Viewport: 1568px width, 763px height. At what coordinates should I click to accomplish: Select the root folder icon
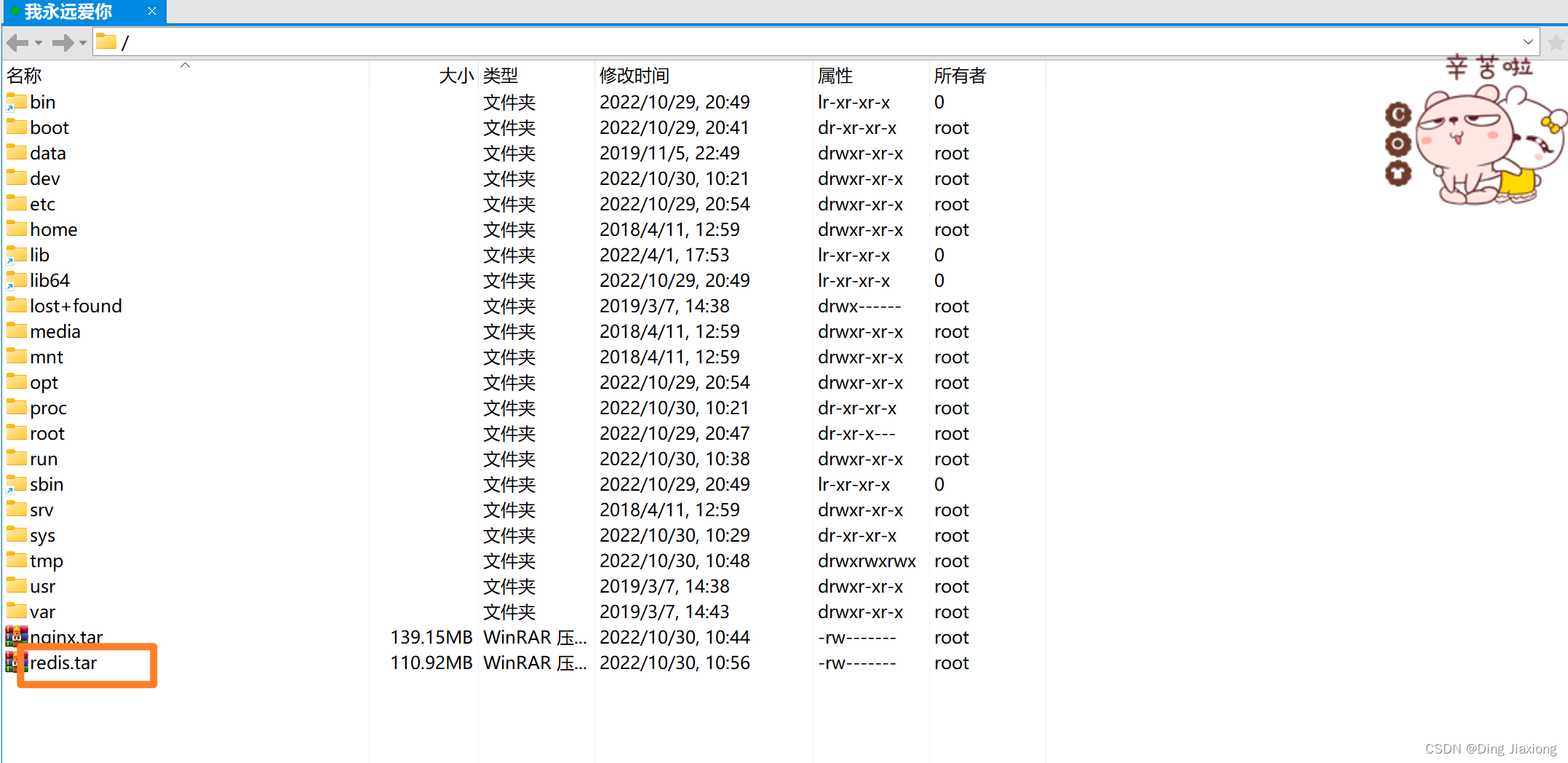click(16, 433)
